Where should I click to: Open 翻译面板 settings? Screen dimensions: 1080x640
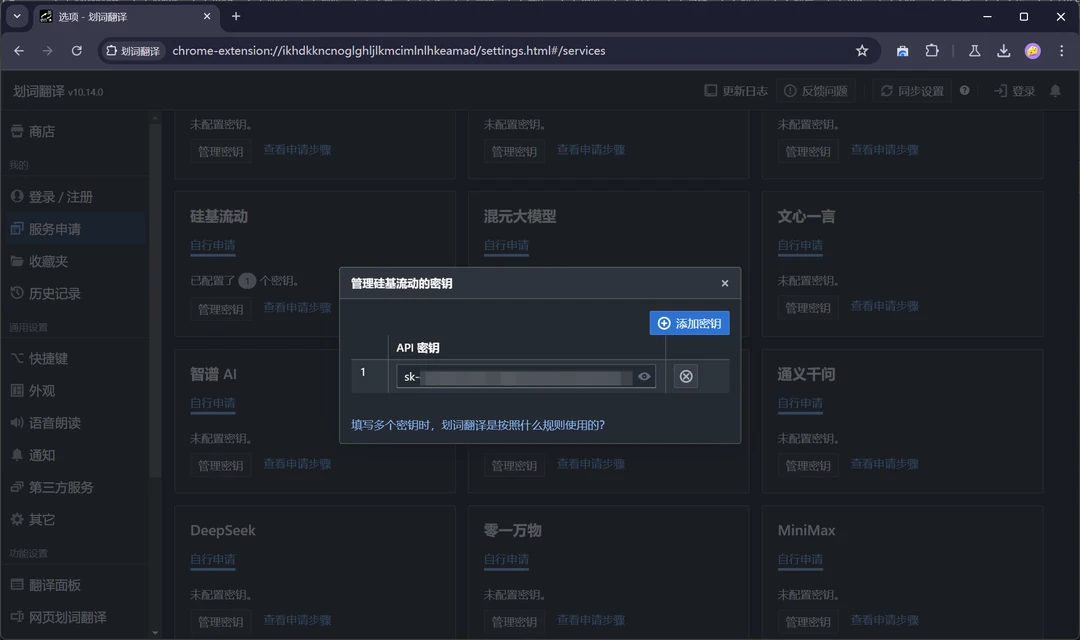(74, 585)
